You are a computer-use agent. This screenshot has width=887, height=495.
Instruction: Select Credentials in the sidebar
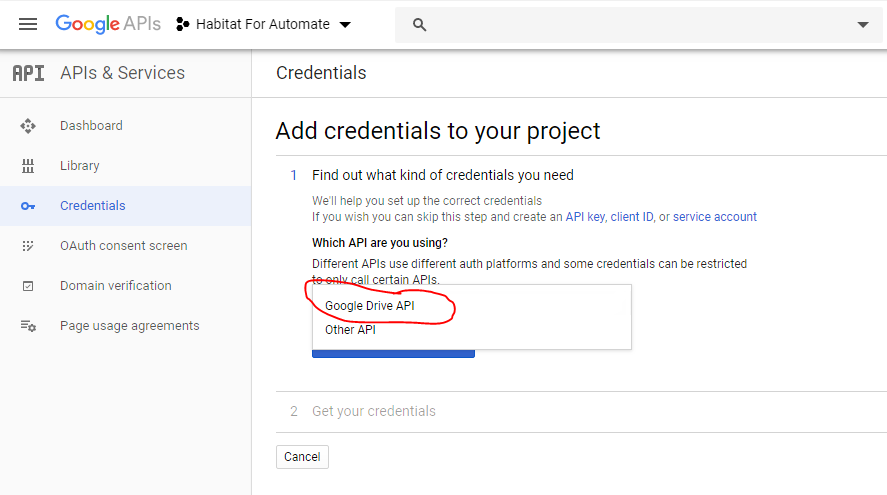(126, 206)
